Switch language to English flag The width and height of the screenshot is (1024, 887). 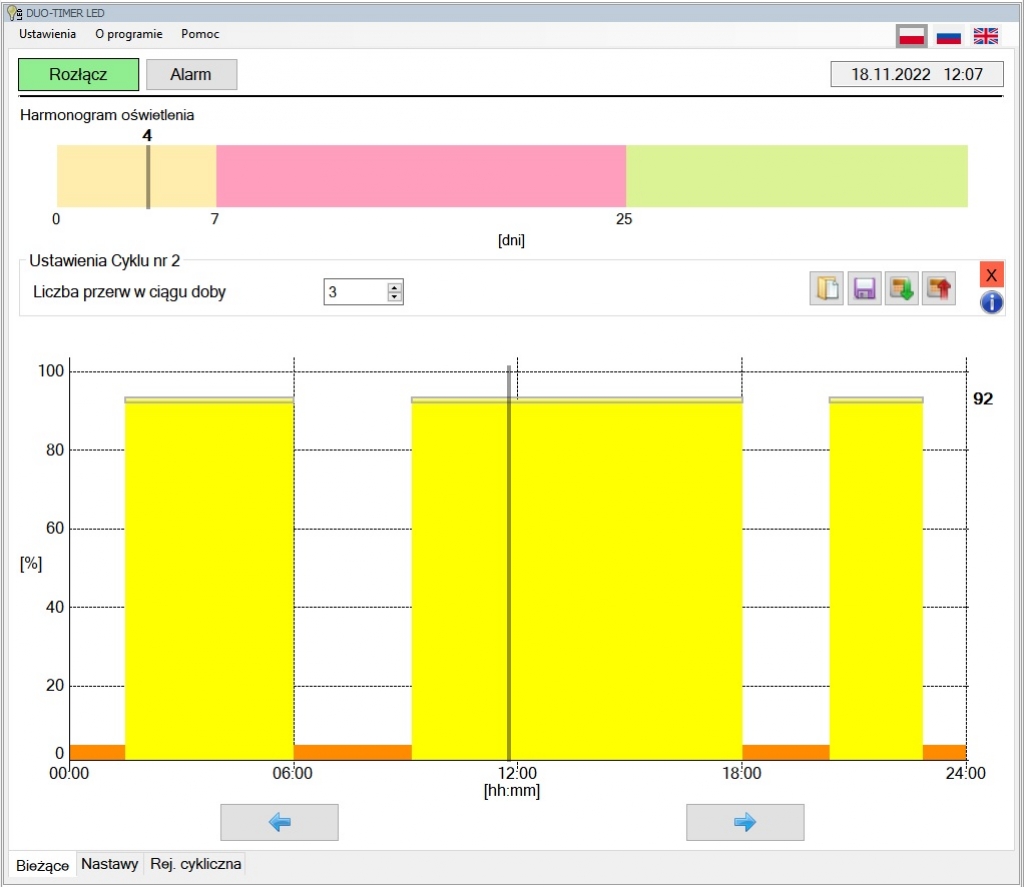[x=986, y=37]
